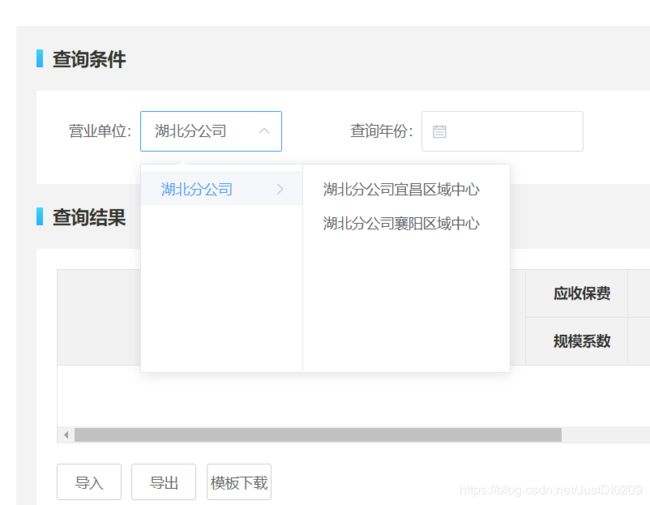Click the 导入 button
Viewport: 650px width, 505px height.
tap(89, 482)
